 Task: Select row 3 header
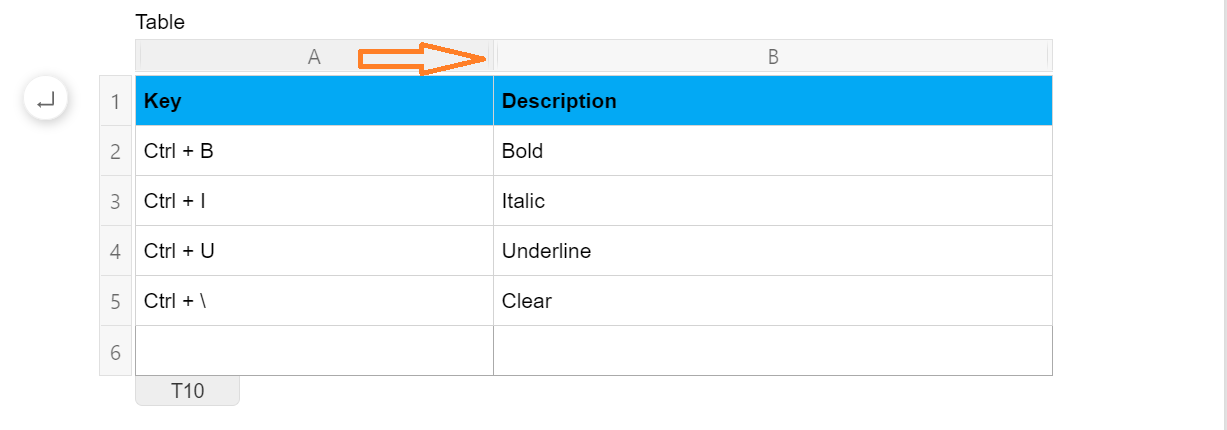click(116, 201)
